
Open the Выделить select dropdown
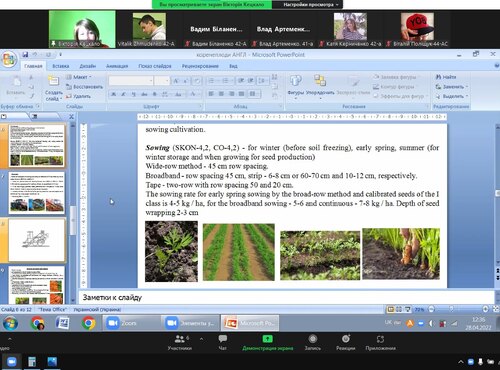(452, 96)
